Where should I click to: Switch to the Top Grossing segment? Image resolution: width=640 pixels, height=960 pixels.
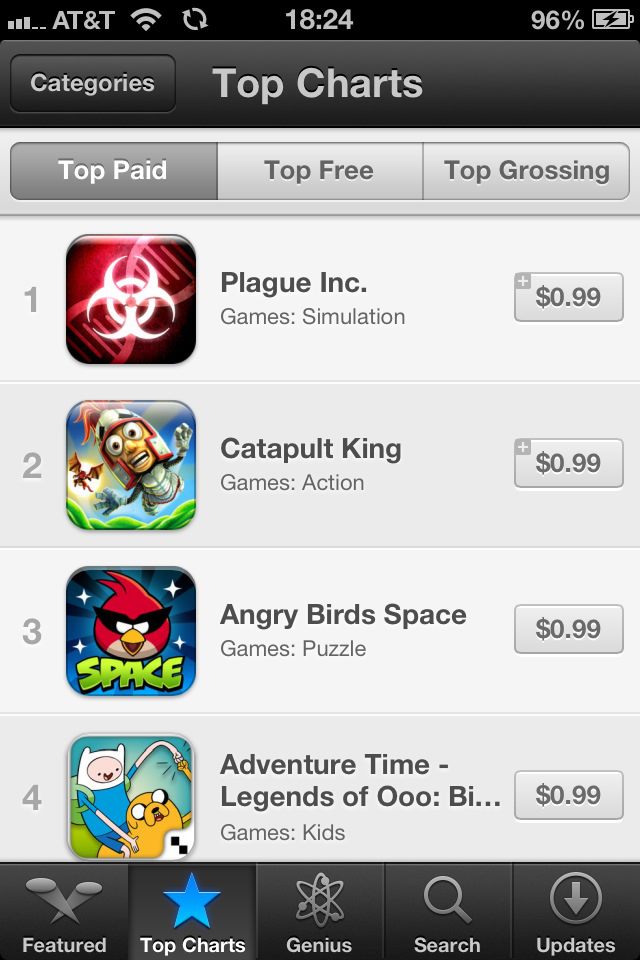point(526,171)
